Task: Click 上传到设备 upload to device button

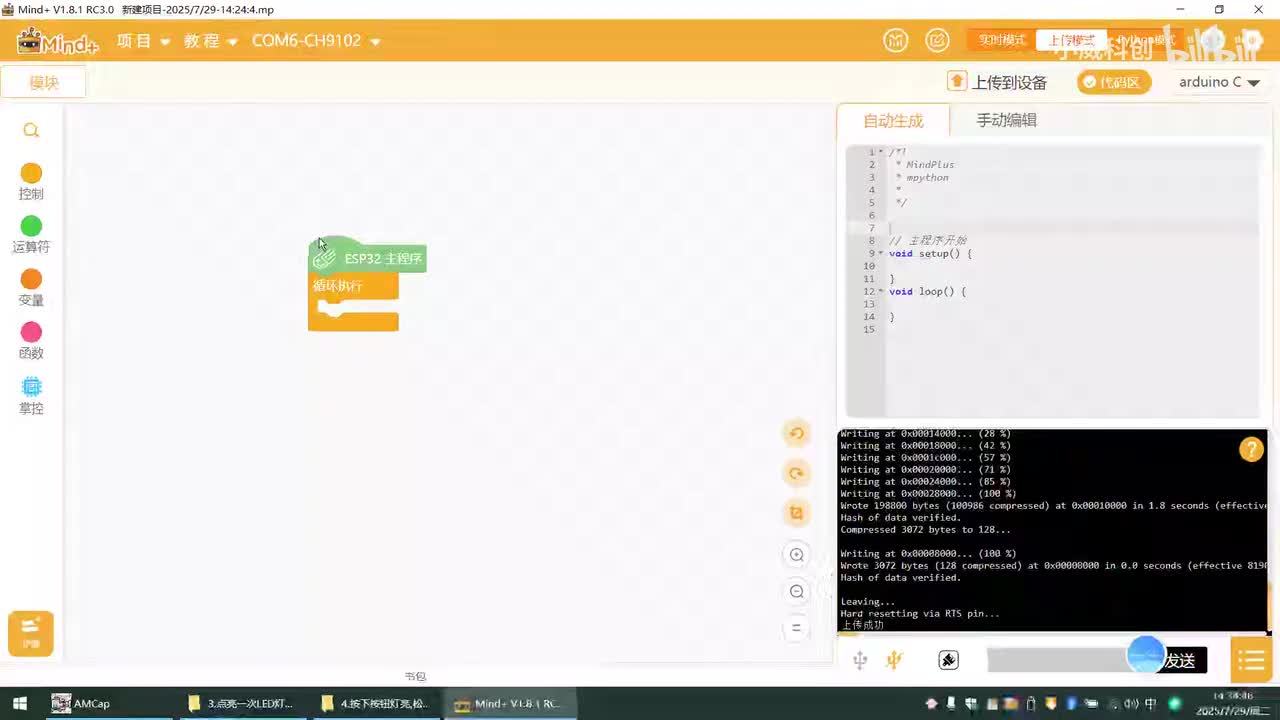Action: click(x=998, y=82)
